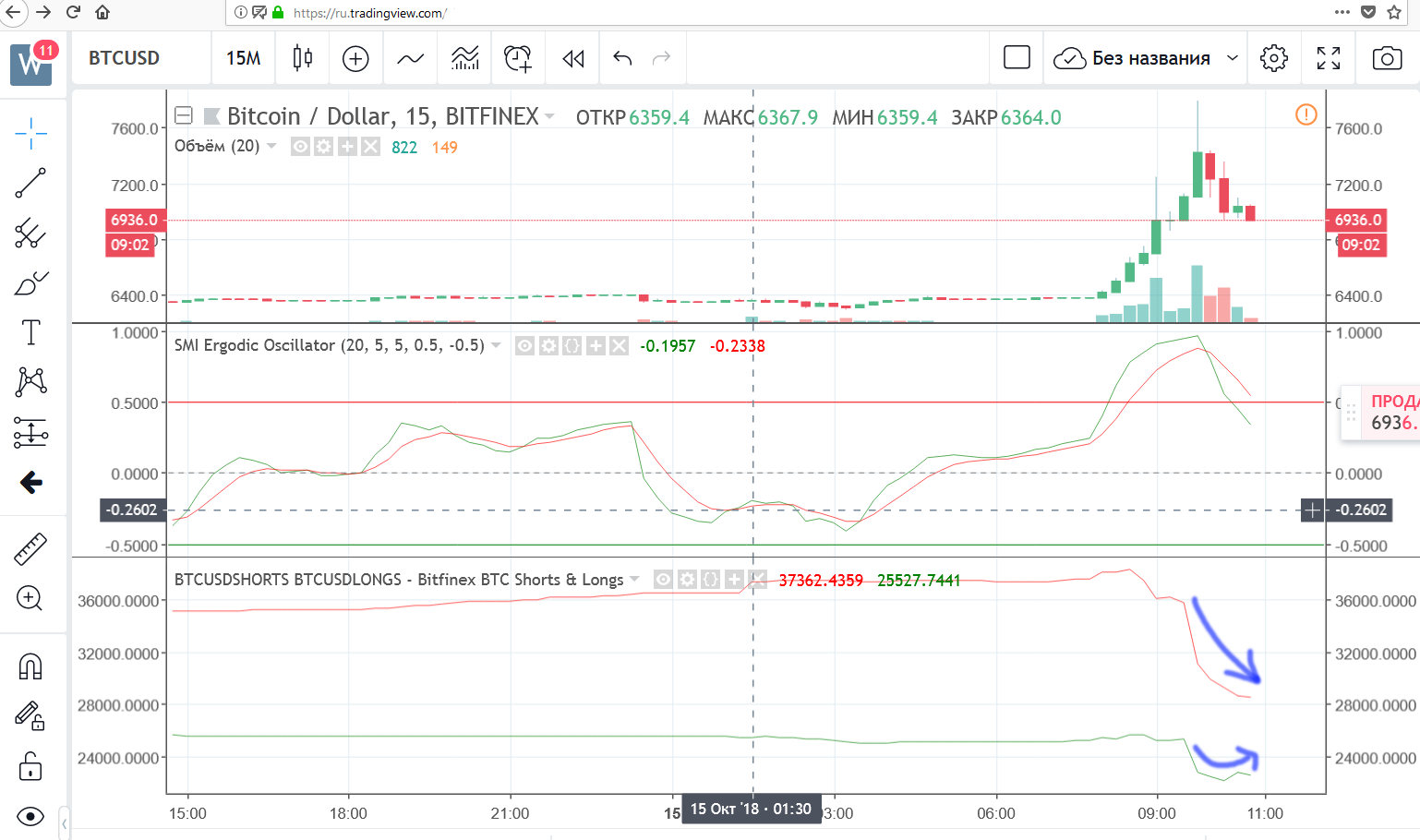
Task: Click the orange warning notice icon on chart
Action: click(x=1306, y=114)
